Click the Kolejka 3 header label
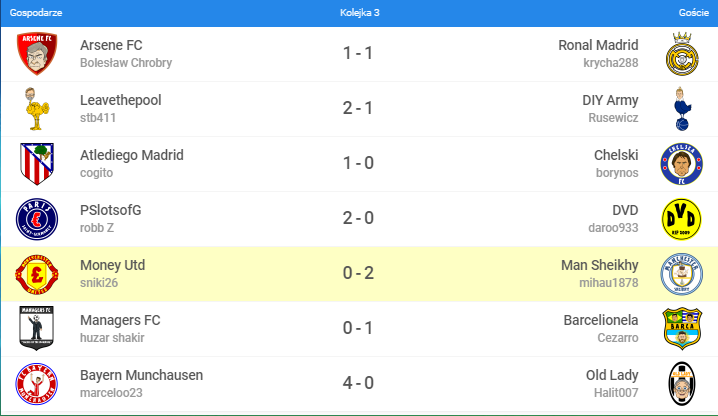The width and height of the screenshot is (718, 416). tap(359, 13)
